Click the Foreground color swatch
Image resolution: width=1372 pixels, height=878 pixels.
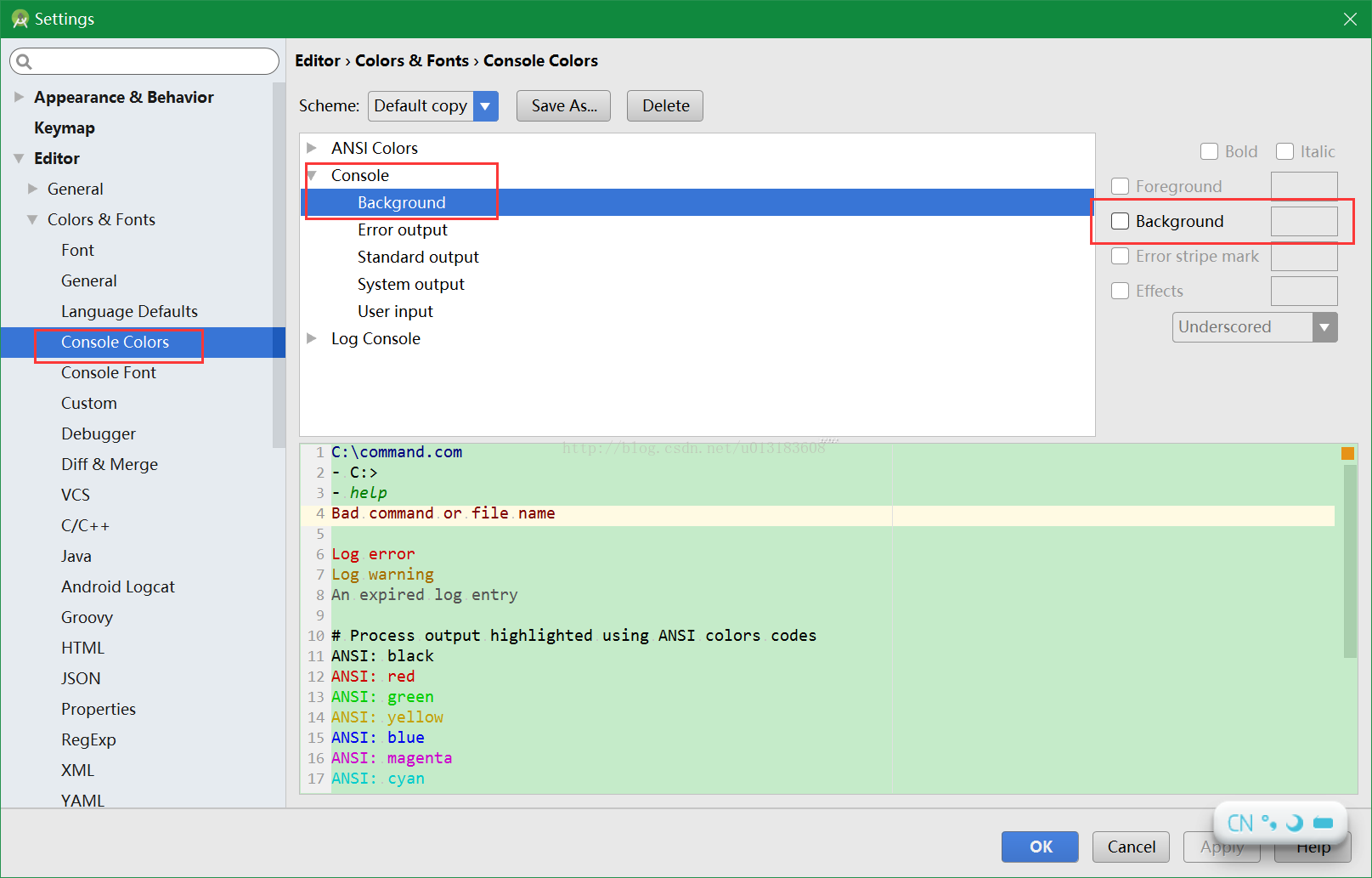click(x=1304, y=186)
